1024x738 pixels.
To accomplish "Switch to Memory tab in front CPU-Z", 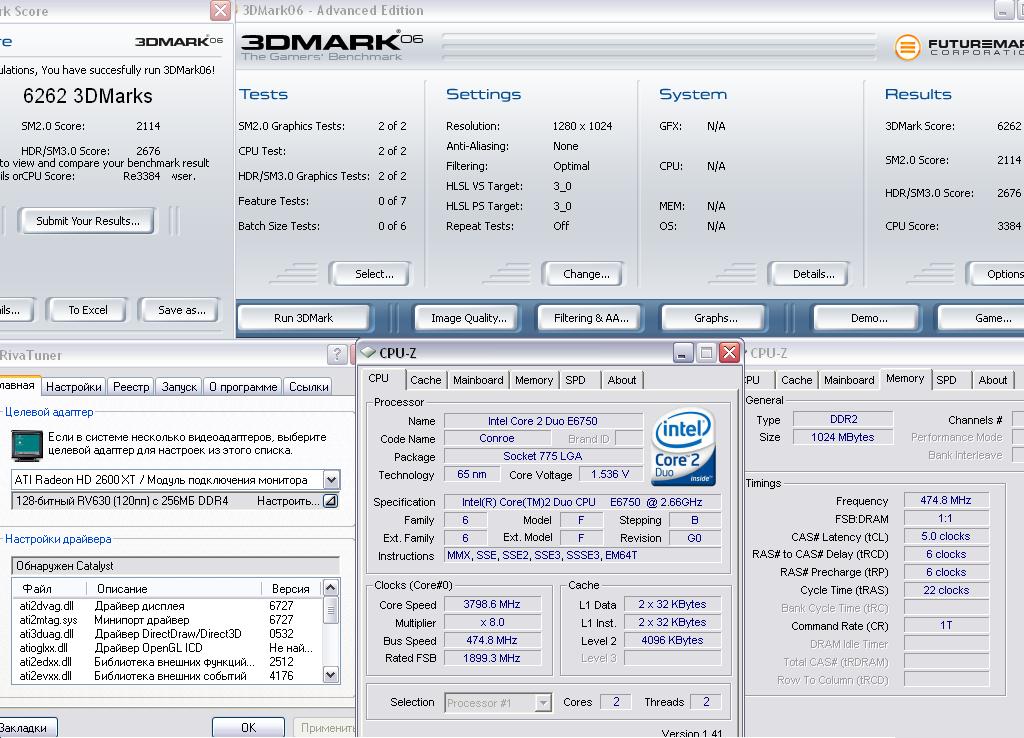I will click(534, 380).
